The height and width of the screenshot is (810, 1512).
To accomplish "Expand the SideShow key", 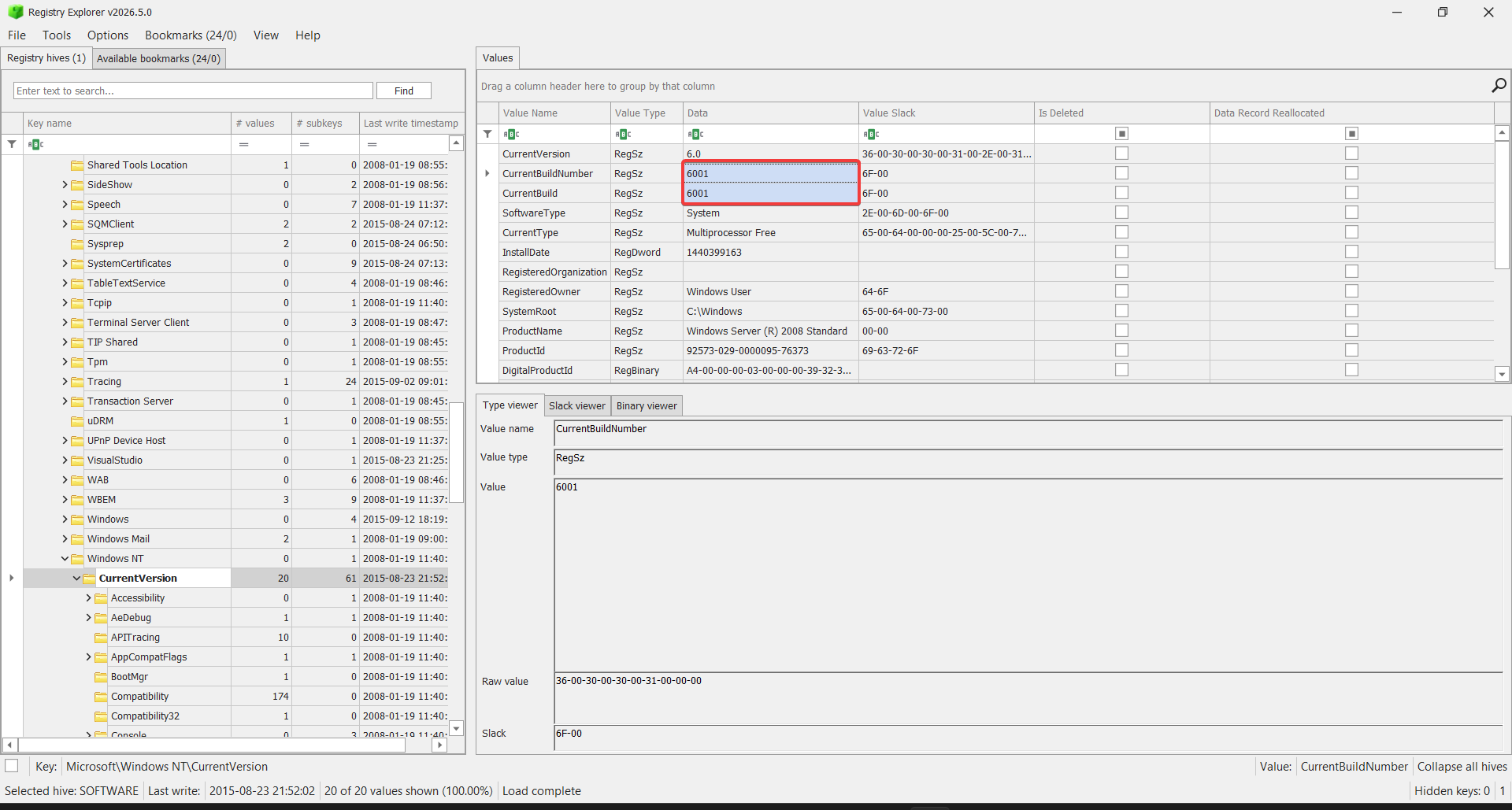I will point(65,185).
